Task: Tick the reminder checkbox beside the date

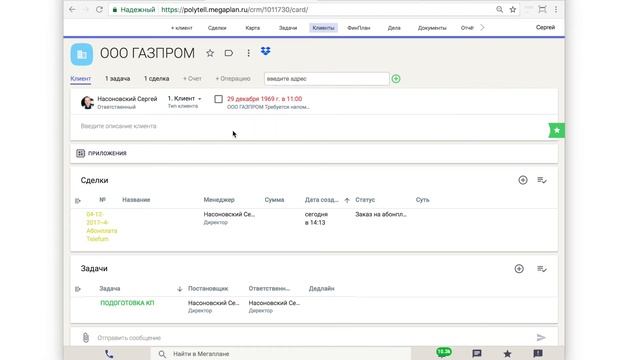Action: [218, 99]
